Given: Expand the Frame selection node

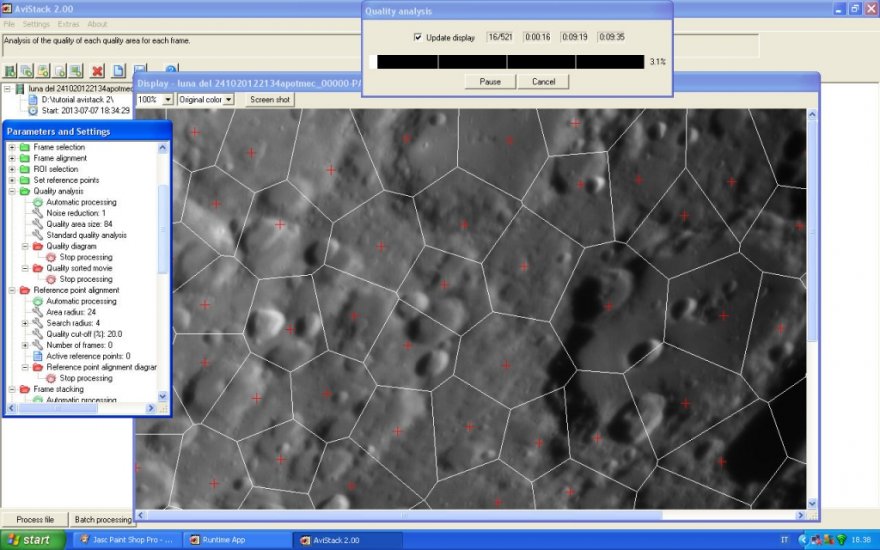Looking at the screenshot, I should coord(12,147).
